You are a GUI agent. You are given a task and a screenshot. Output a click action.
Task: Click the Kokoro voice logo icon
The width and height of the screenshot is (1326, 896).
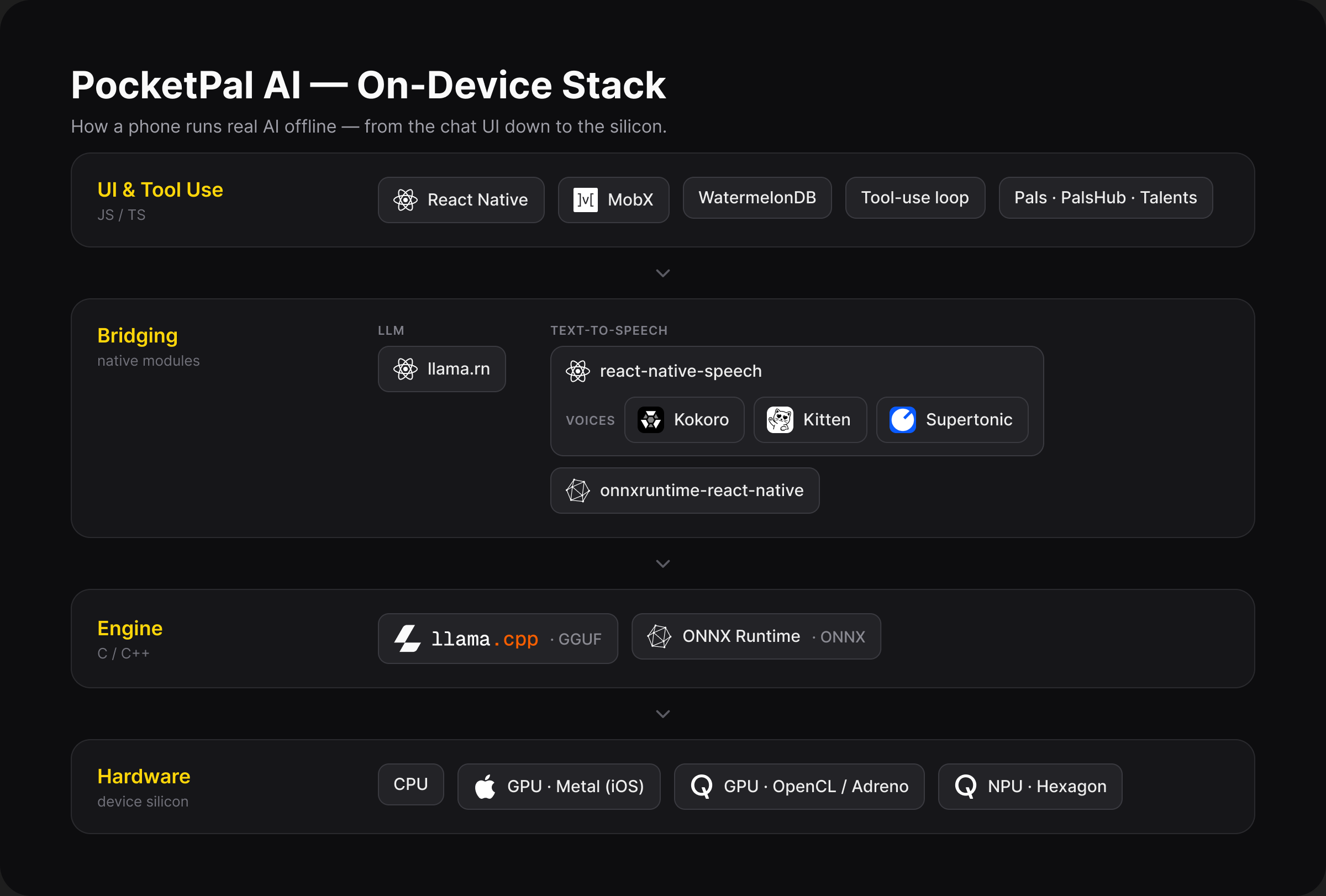(x=650, y=420)
